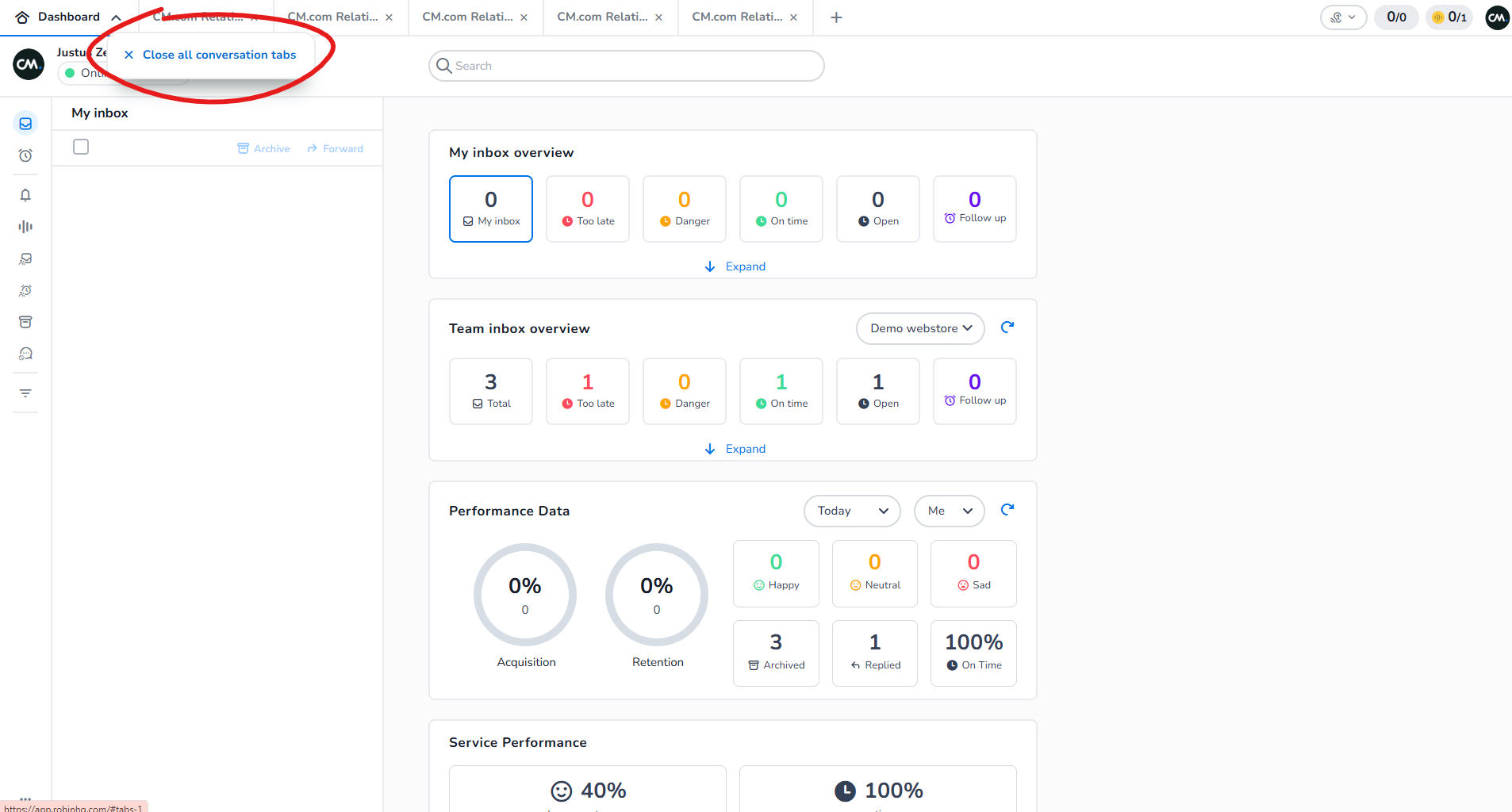Viewport: 1512px width, 812px height.
Task: Click into the Search field
Action: (x=627, y=66)
